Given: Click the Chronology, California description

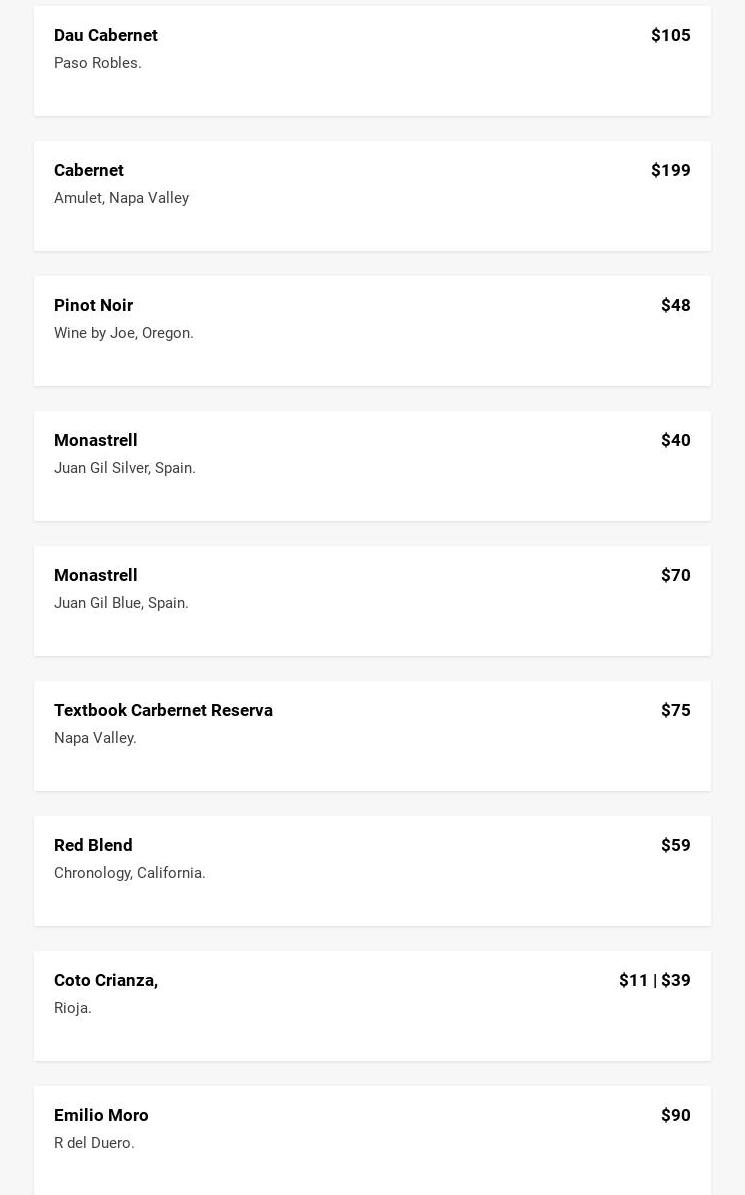Looking at the screenshot, I should coord(129,873).
